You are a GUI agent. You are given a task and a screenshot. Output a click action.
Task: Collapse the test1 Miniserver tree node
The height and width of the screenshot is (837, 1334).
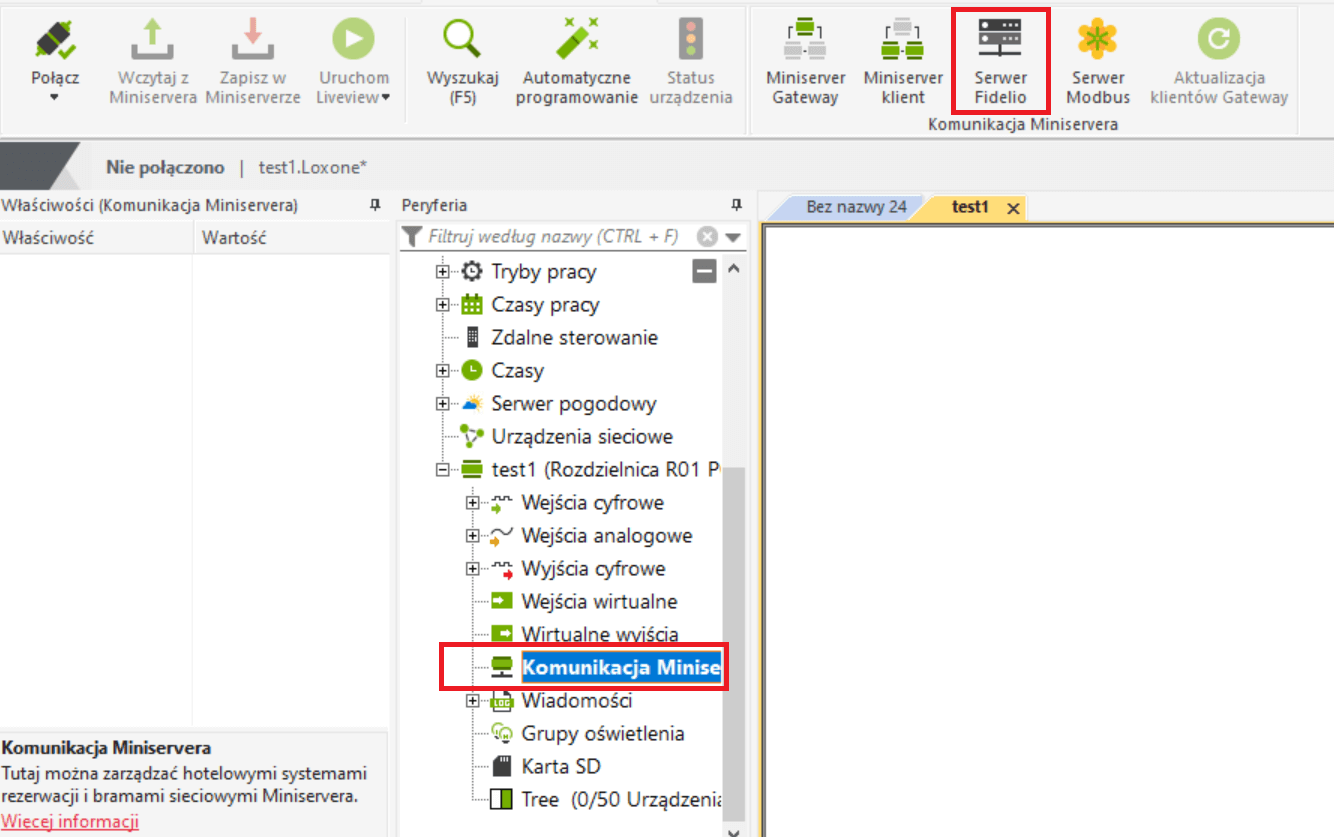[442, 470]
